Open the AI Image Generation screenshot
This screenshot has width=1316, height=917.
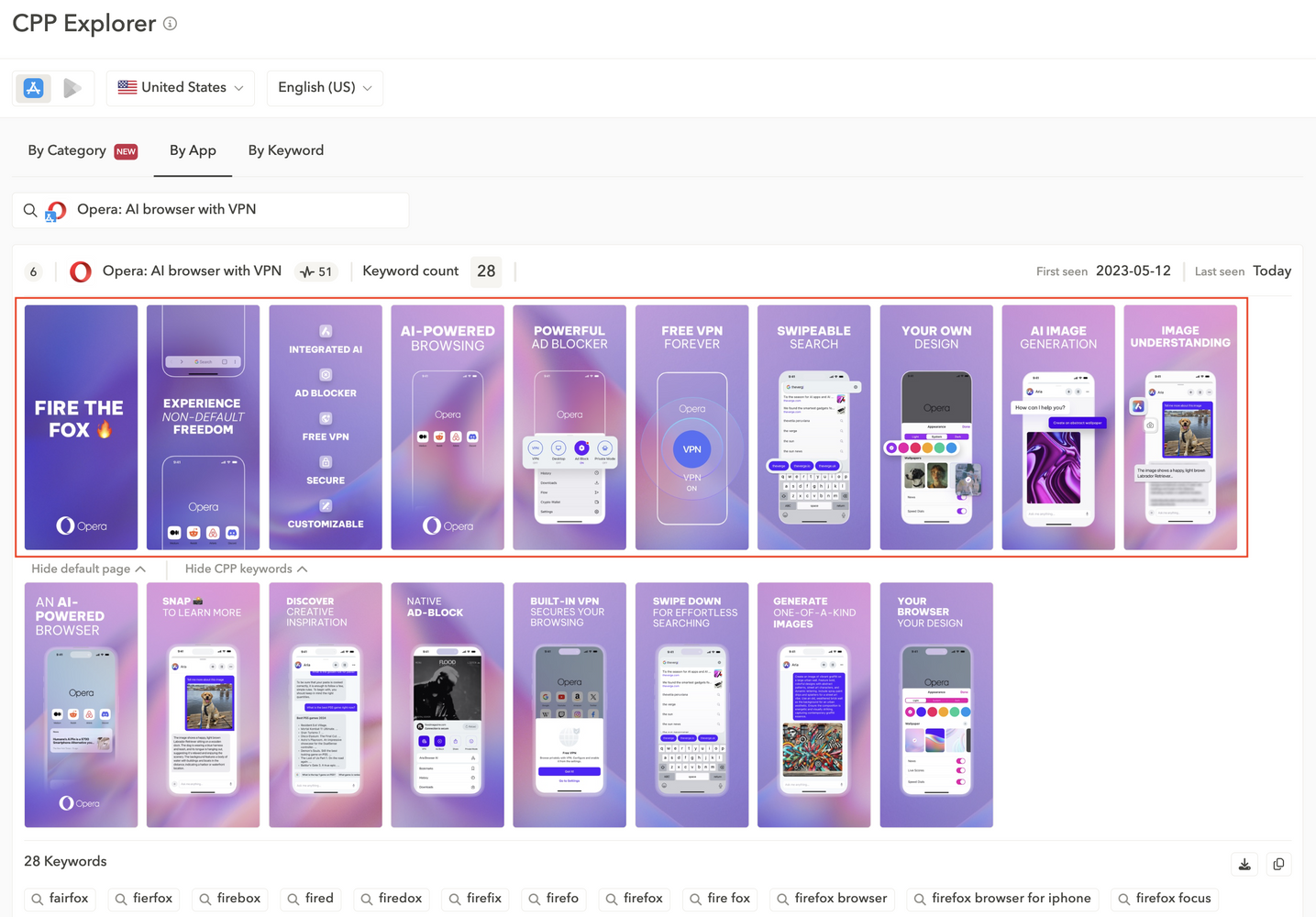click(x=1058, y=427)
